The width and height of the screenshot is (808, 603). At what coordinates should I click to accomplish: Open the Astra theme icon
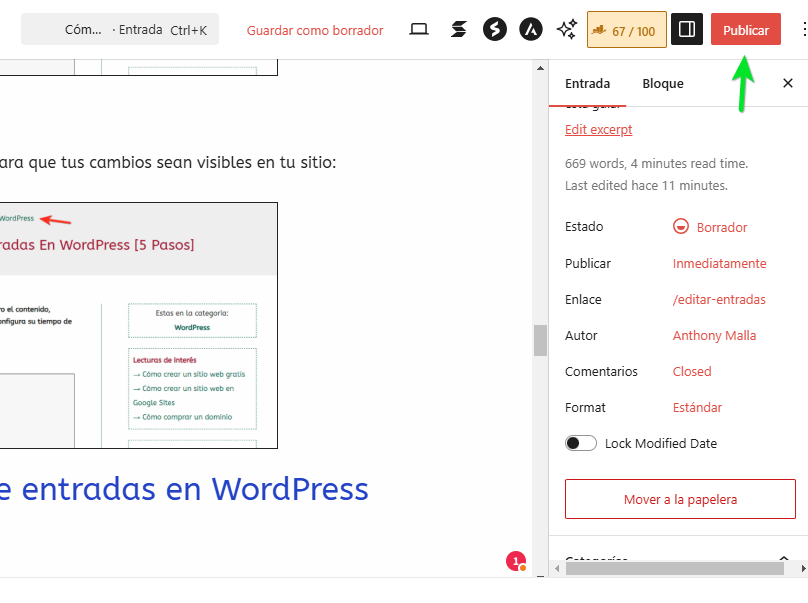click(x=531, y=29)
